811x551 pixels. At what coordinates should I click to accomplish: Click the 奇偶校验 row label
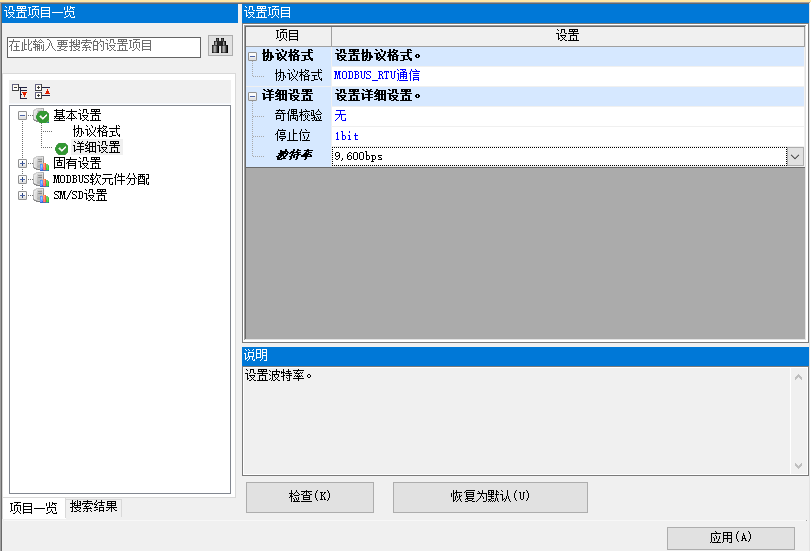(298, 116)
